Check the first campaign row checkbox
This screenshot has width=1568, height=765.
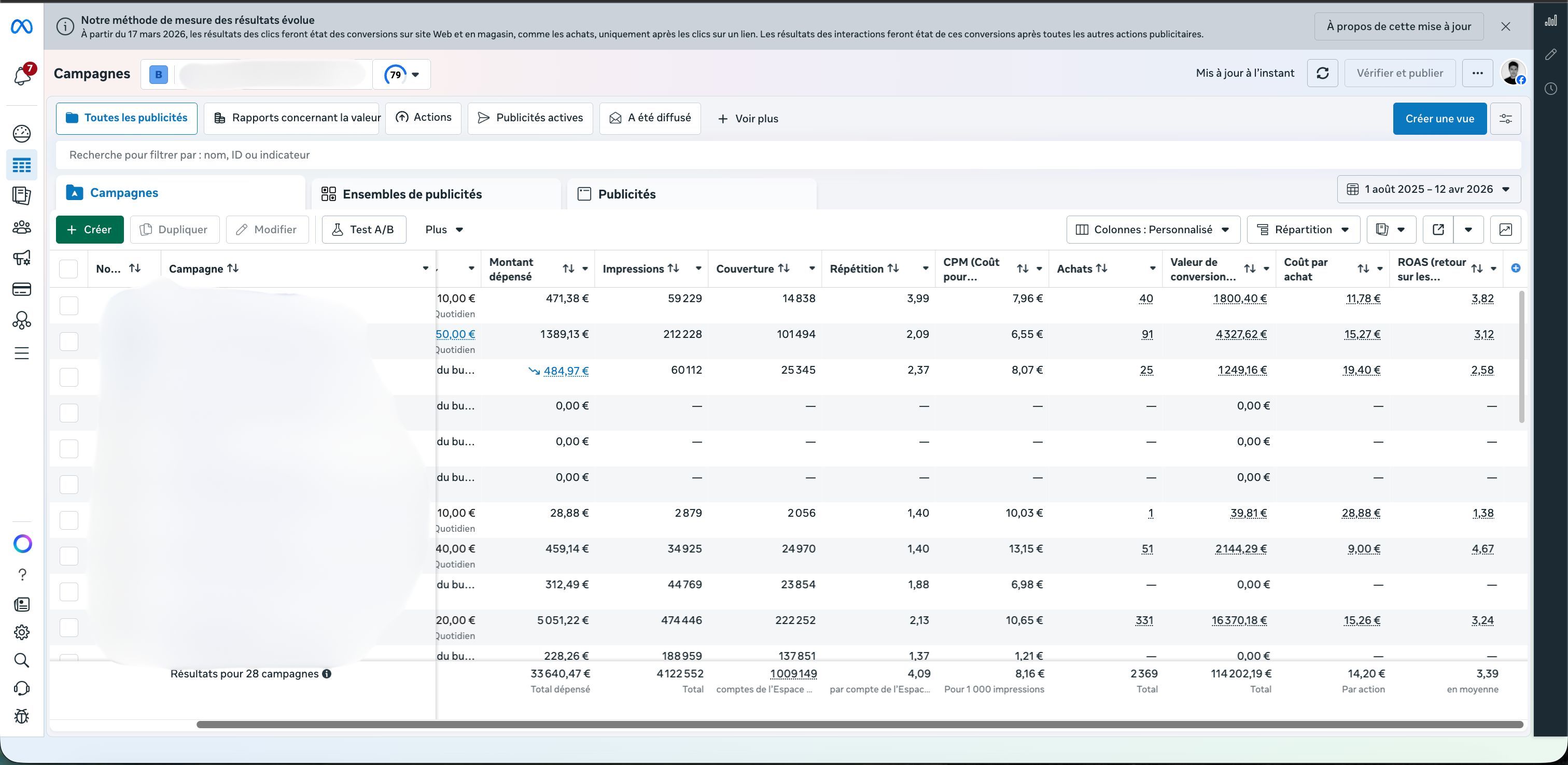(x=69, y=305)
